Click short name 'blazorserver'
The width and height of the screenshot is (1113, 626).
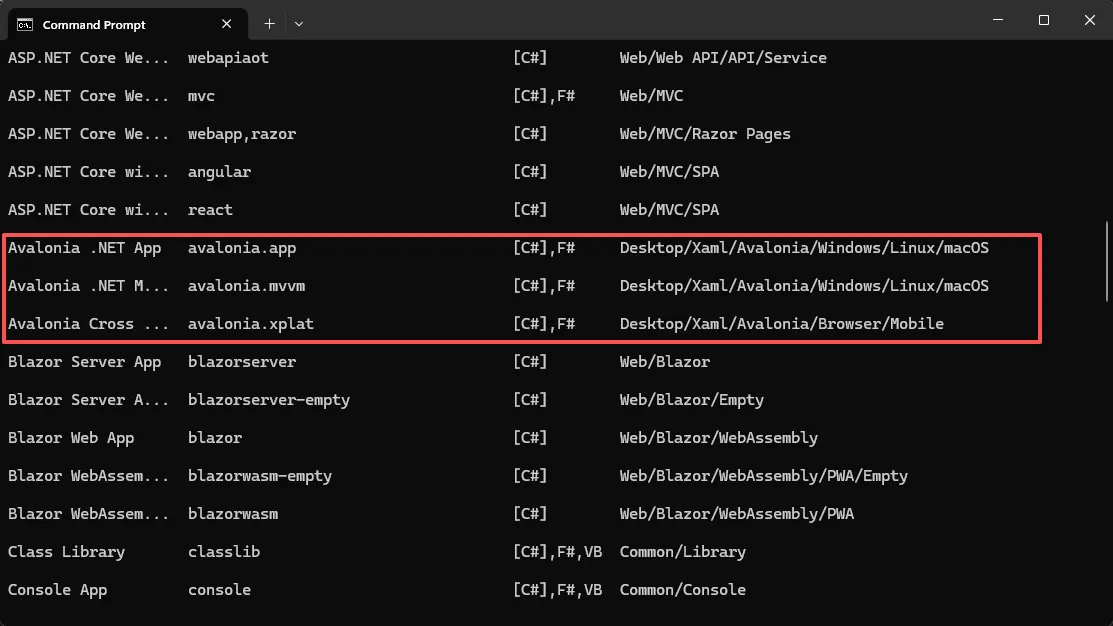tap(241, 362)
